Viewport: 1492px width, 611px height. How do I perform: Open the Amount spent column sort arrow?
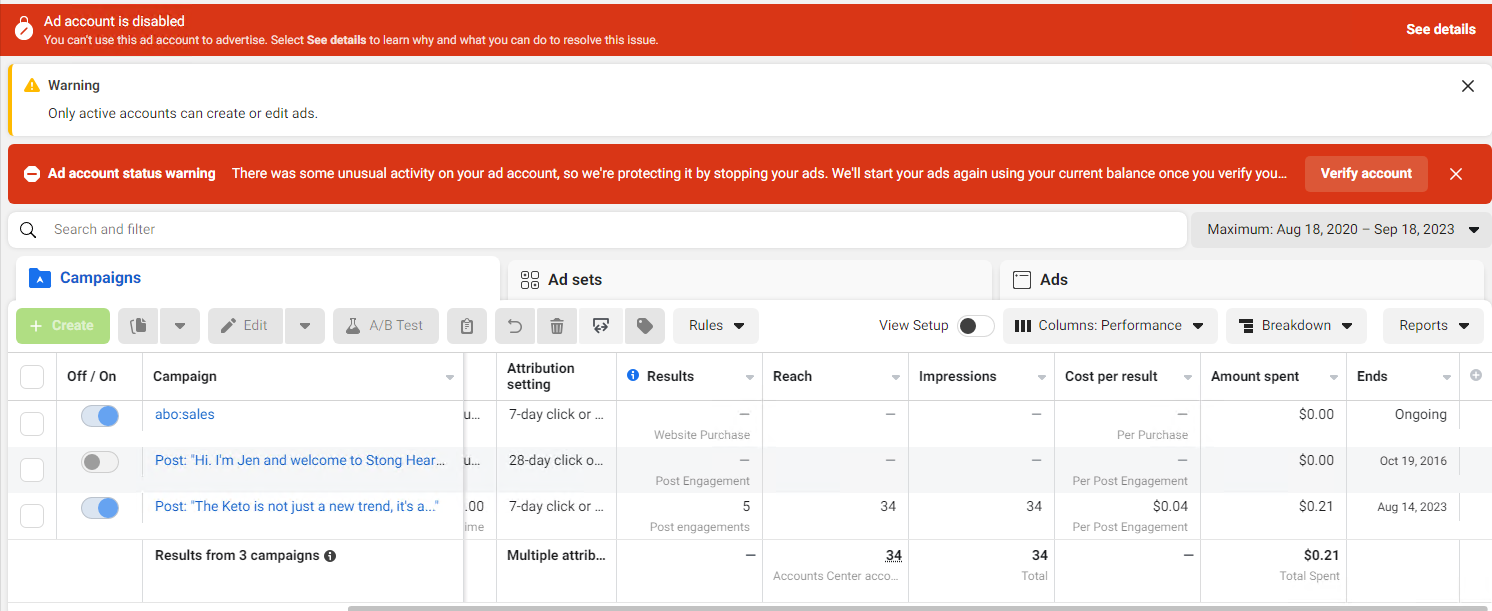coord(1334,377)
